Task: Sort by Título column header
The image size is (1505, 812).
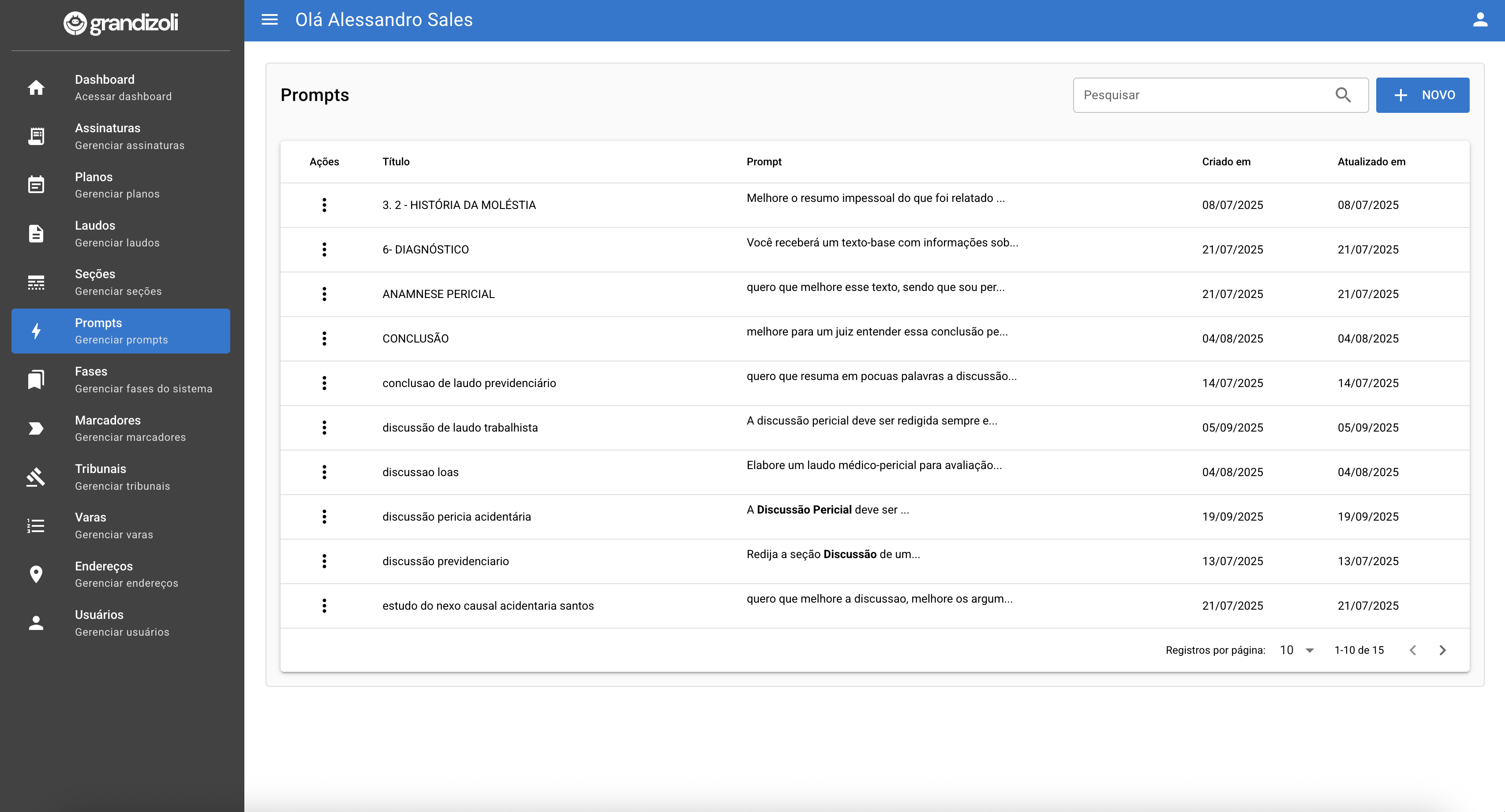Action: pyautogui.click(x=396, y=162)
